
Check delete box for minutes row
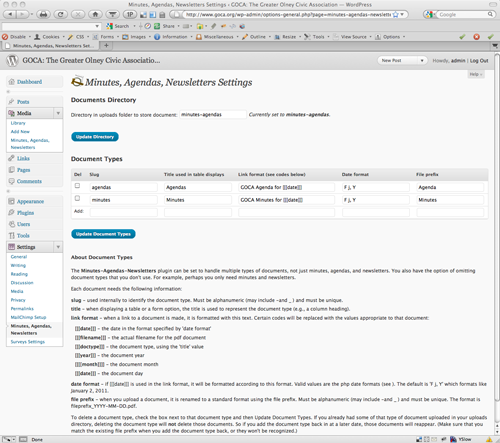click(x=77, y=198)
